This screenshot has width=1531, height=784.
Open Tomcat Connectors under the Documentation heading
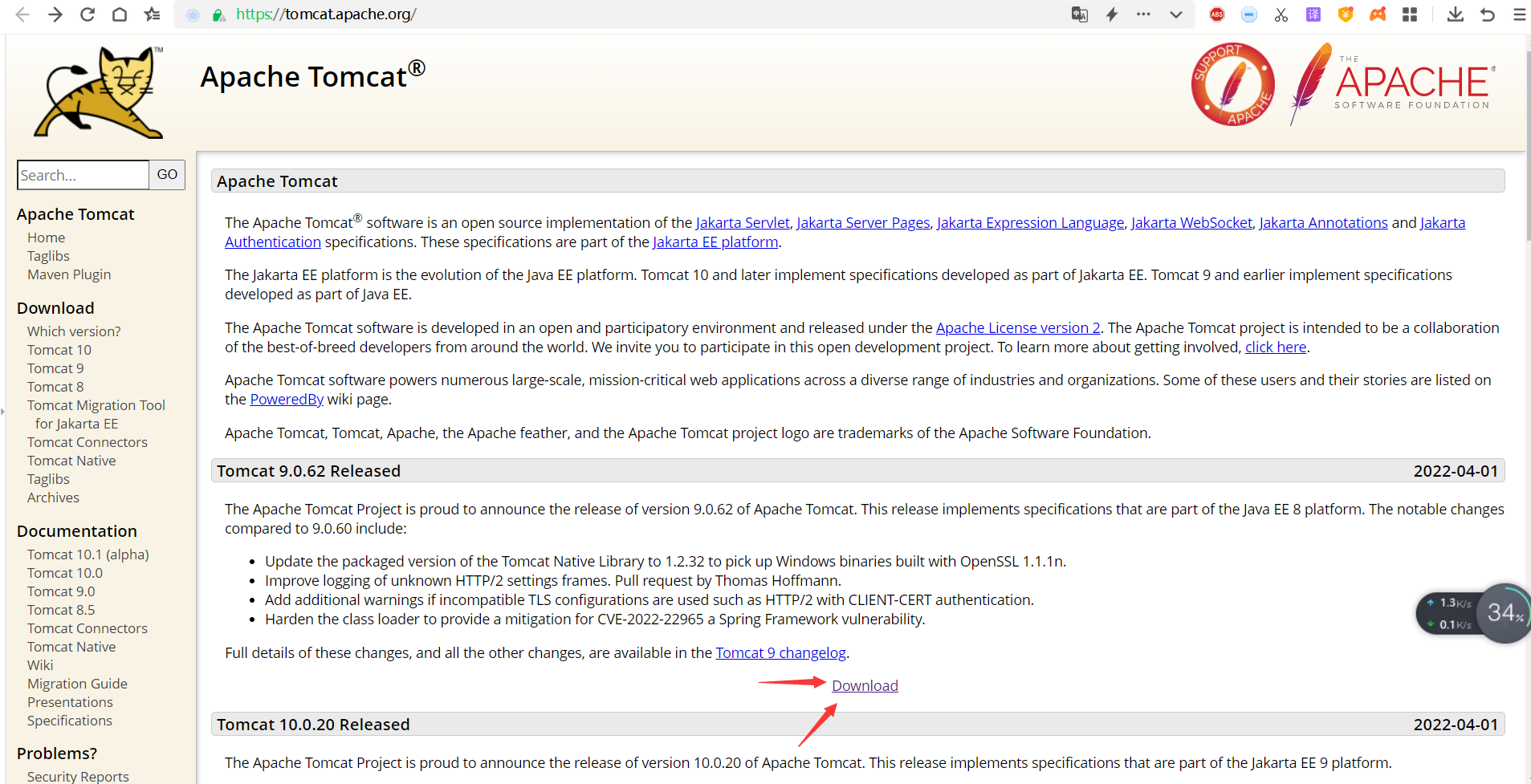[x=88, y=628]
